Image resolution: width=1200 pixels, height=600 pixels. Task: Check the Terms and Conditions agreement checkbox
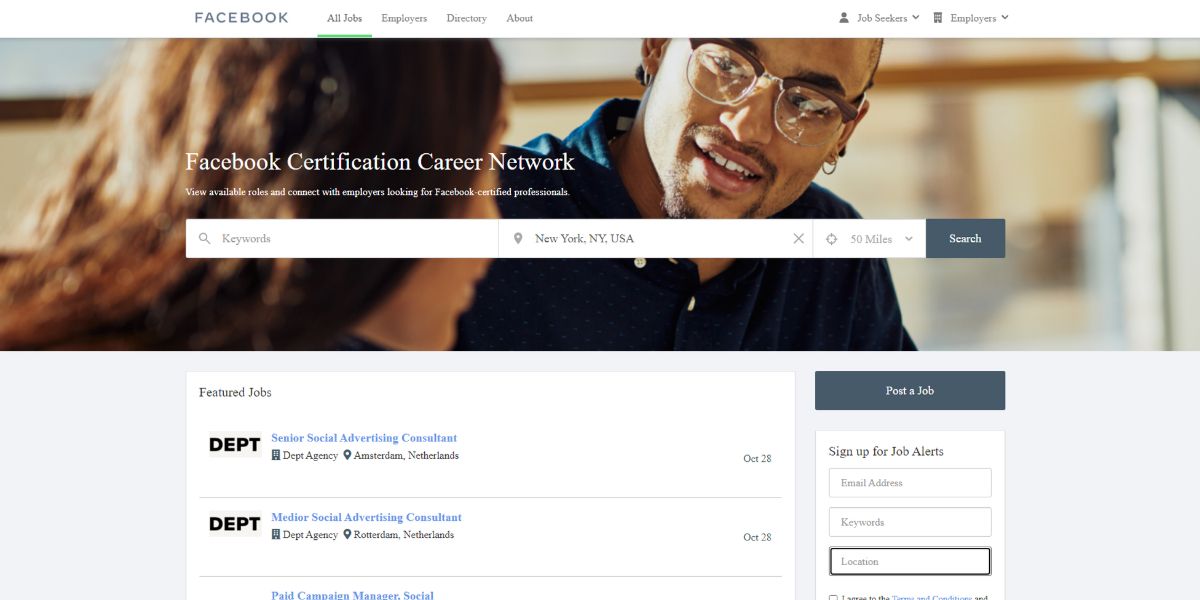[834, 598]
